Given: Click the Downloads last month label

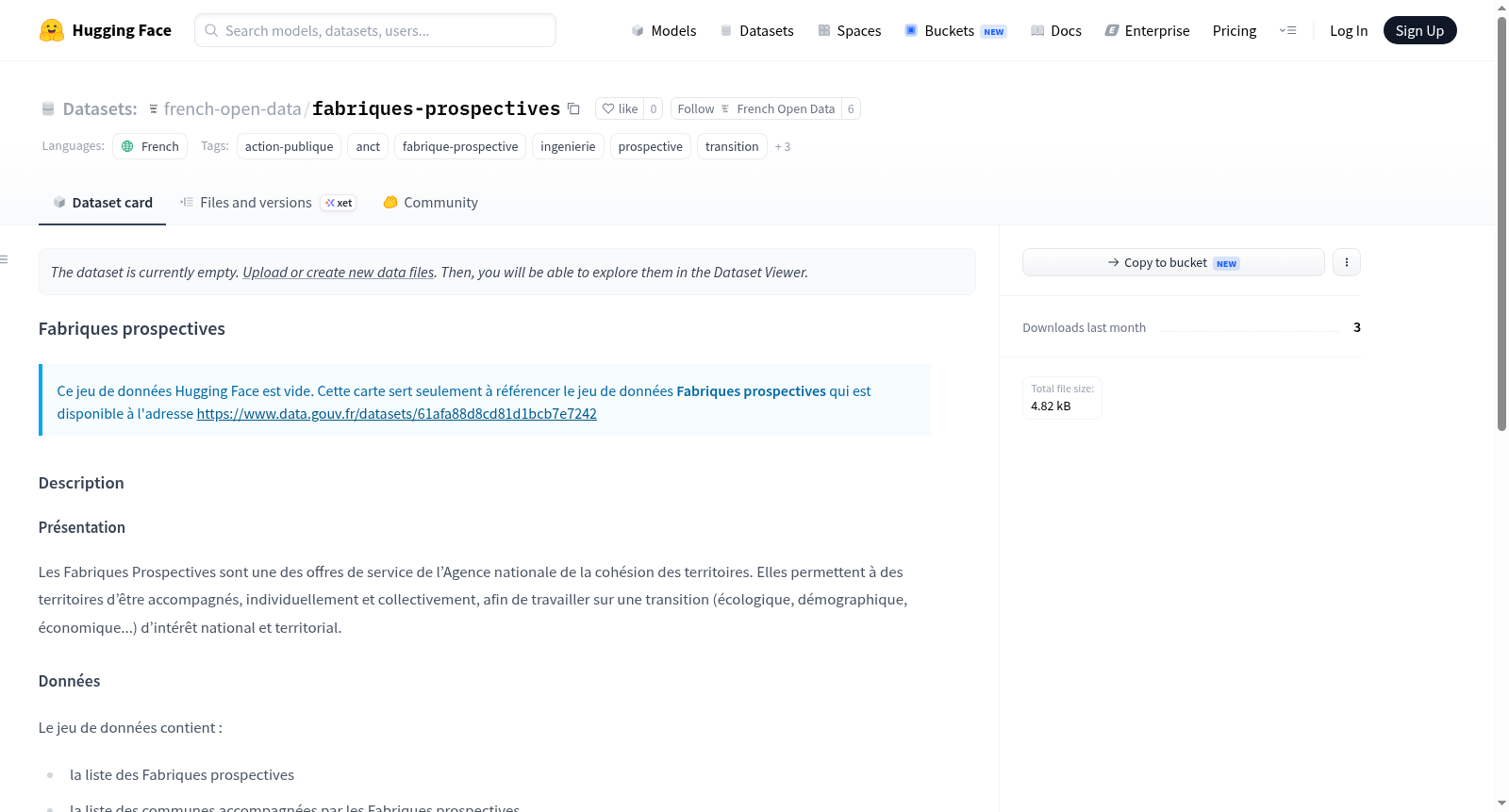Looking at the screenshot, I should point(1085,327).
